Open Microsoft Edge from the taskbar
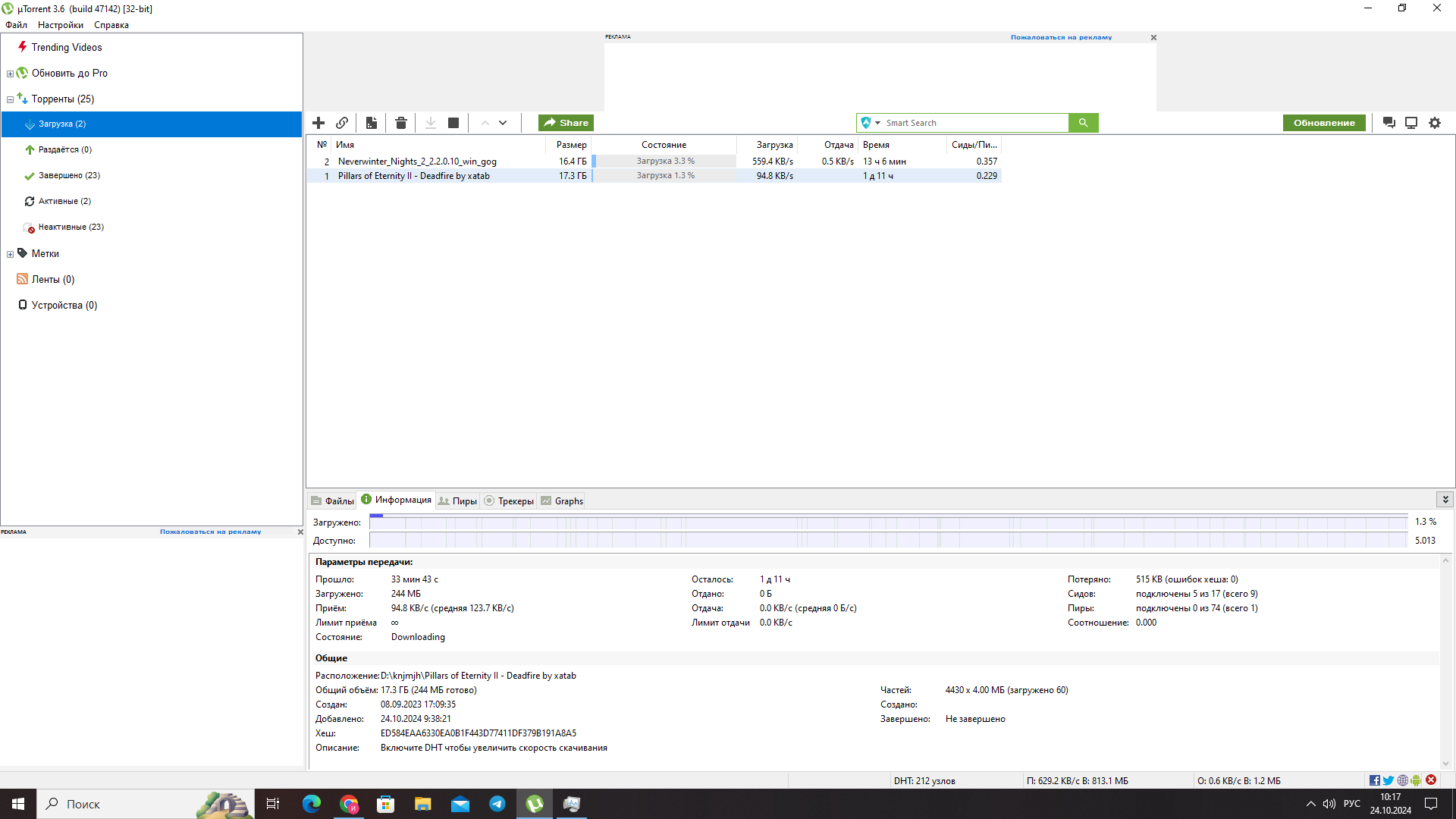1456x819 pixels. click(312, 804)
